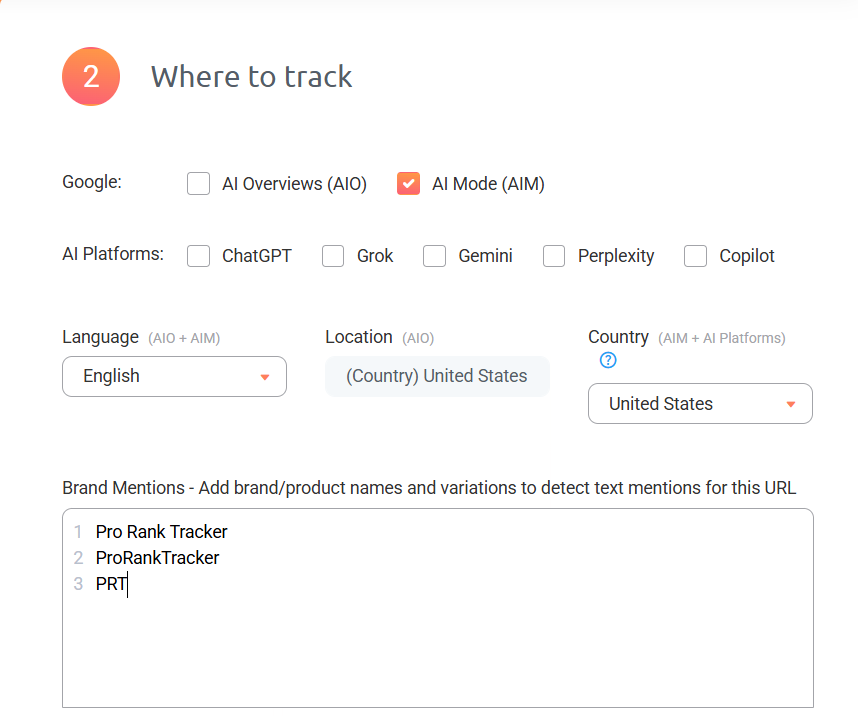Click the Country help question mark icon
This screenshot has height=716, width=858.
tap(608, 360)
